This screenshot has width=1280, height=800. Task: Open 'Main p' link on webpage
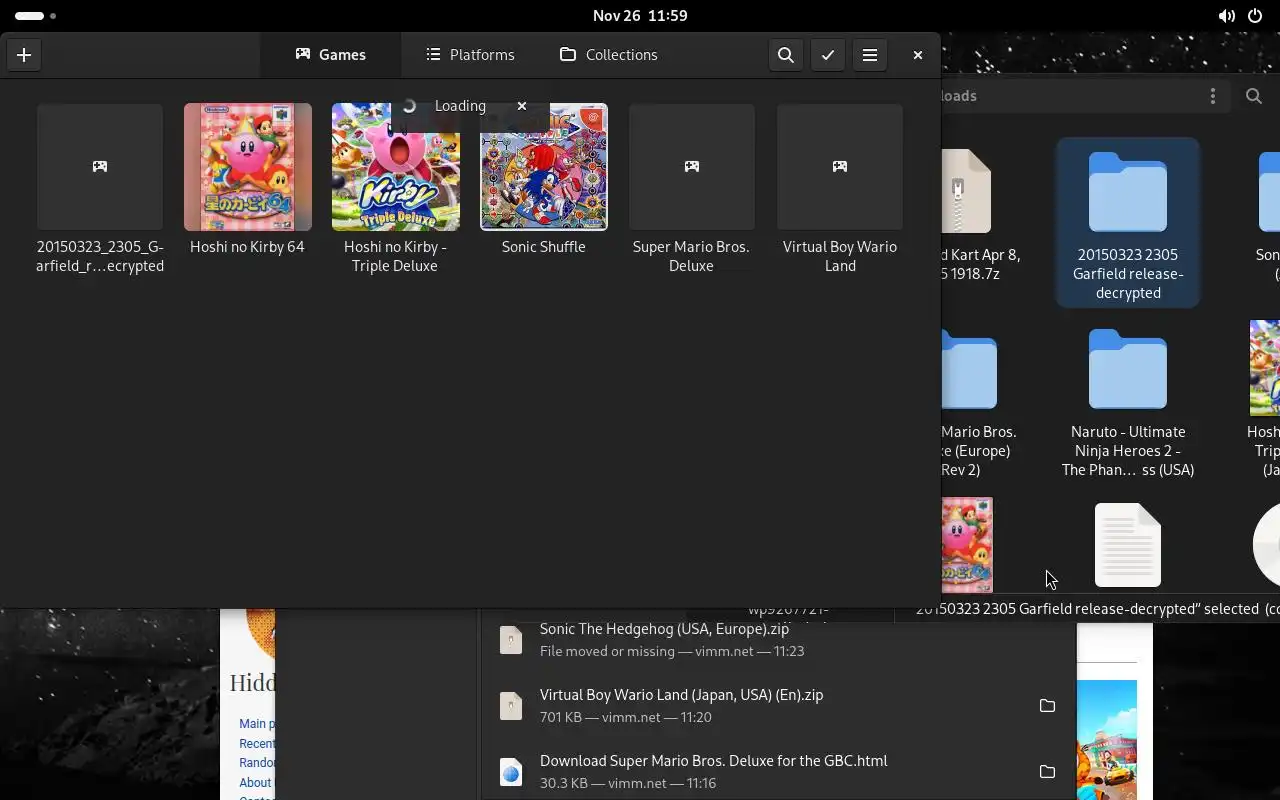[256, 724]
